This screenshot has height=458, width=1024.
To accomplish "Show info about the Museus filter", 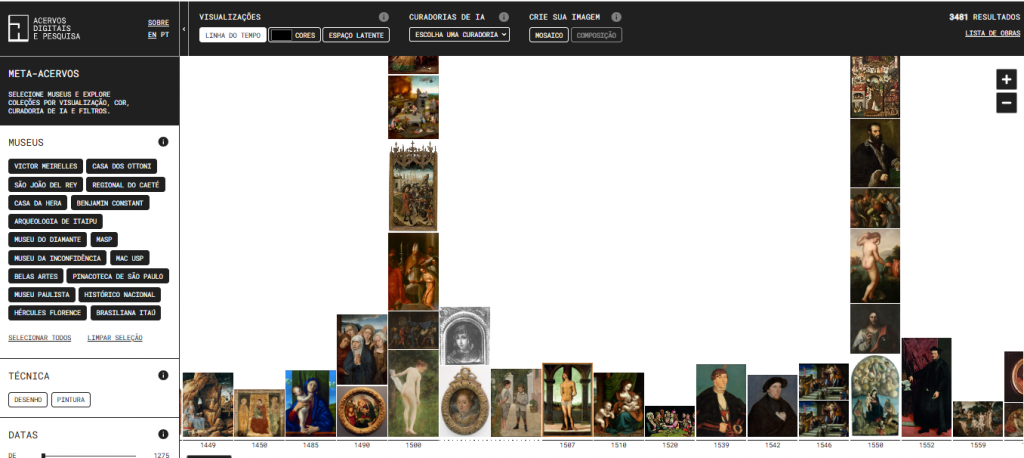I will 162,142.
